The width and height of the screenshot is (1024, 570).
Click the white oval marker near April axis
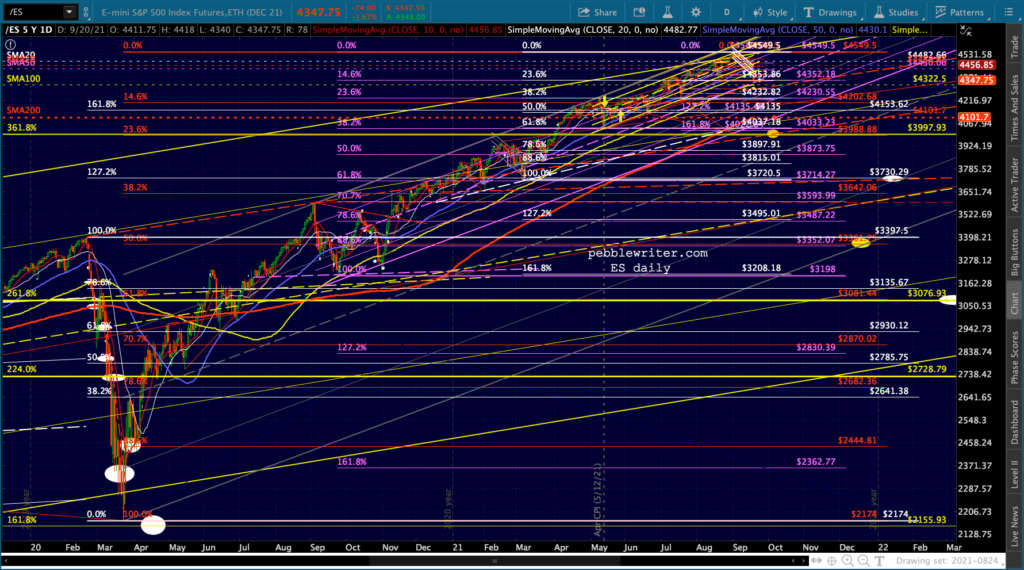click(x=153, y=525)
